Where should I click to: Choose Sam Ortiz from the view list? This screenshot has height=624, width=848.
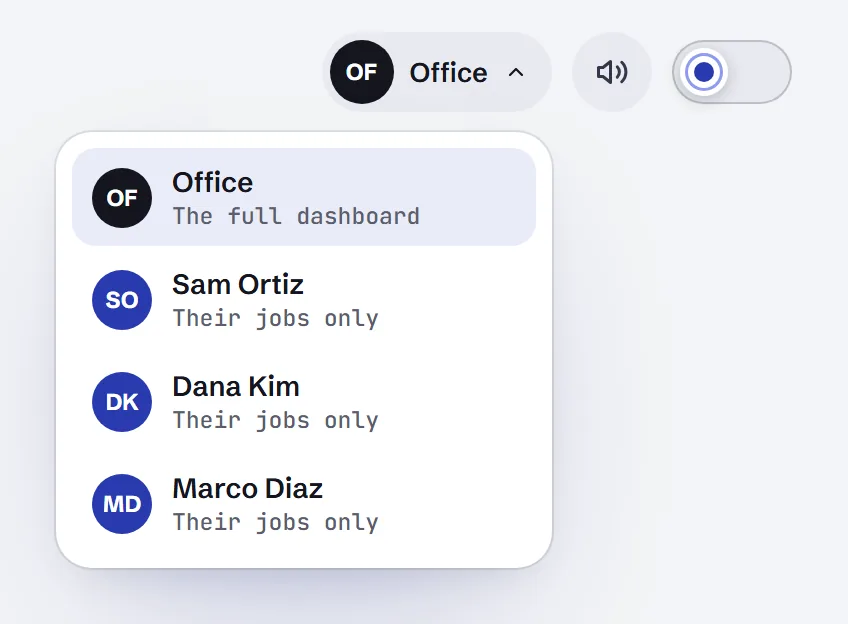pyautogui.click(x=304, y=300)
